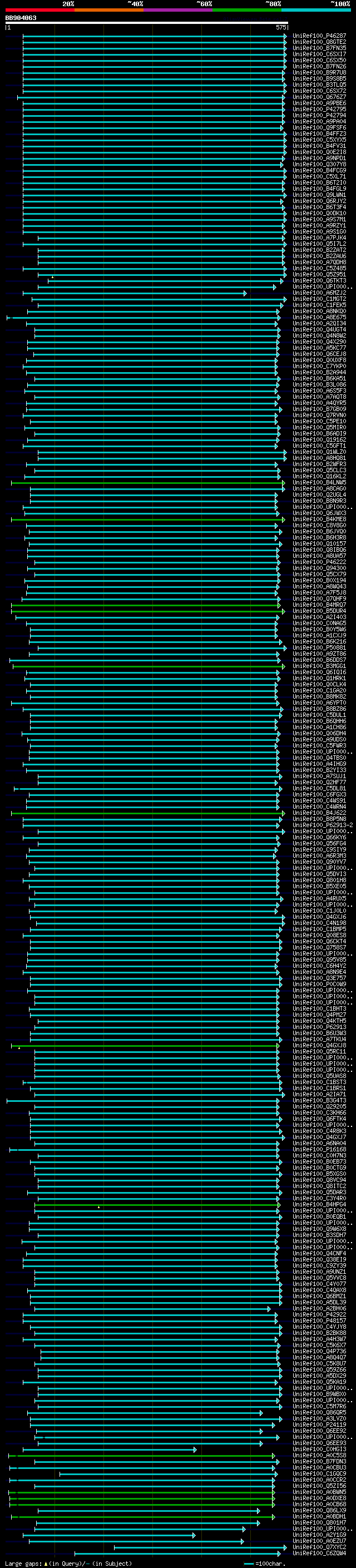The width and height of the screenshot is (356, 1568).
Task: Open hit UniRef100_C6SX17
Action: tap(319, 54)
